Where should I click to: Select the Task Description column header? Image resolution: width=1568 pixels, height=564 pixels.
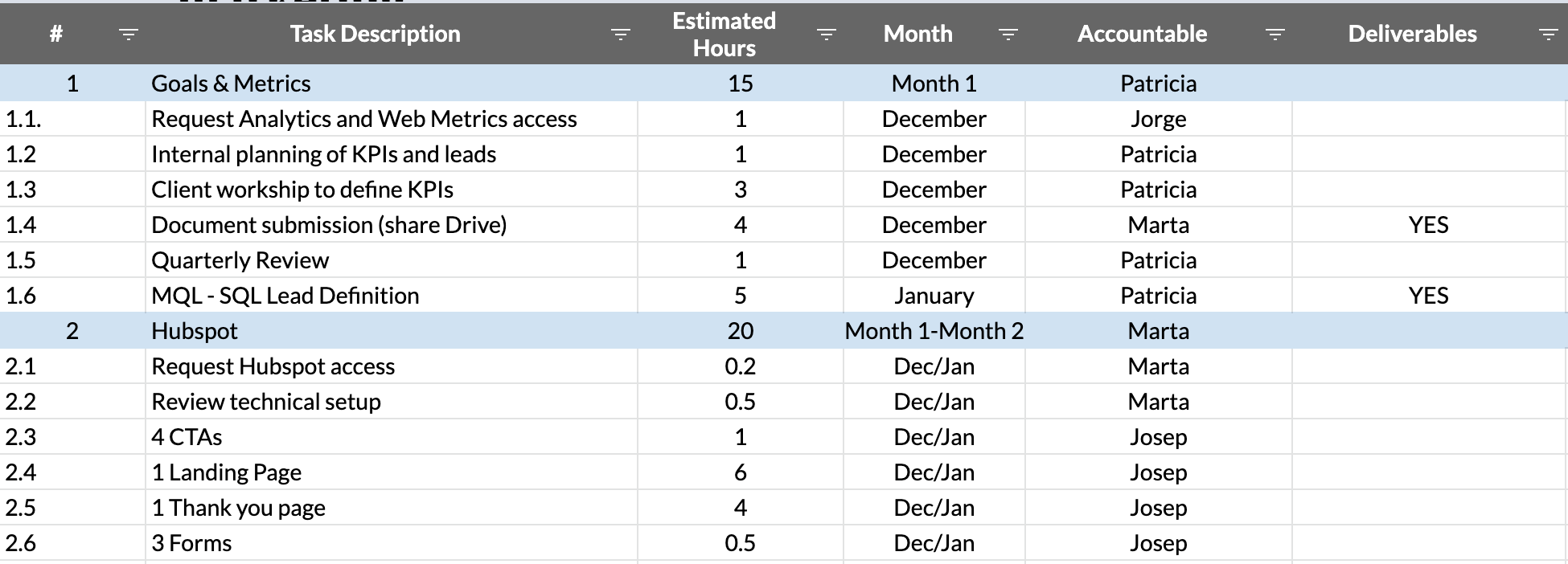click(x=375, y=35)
